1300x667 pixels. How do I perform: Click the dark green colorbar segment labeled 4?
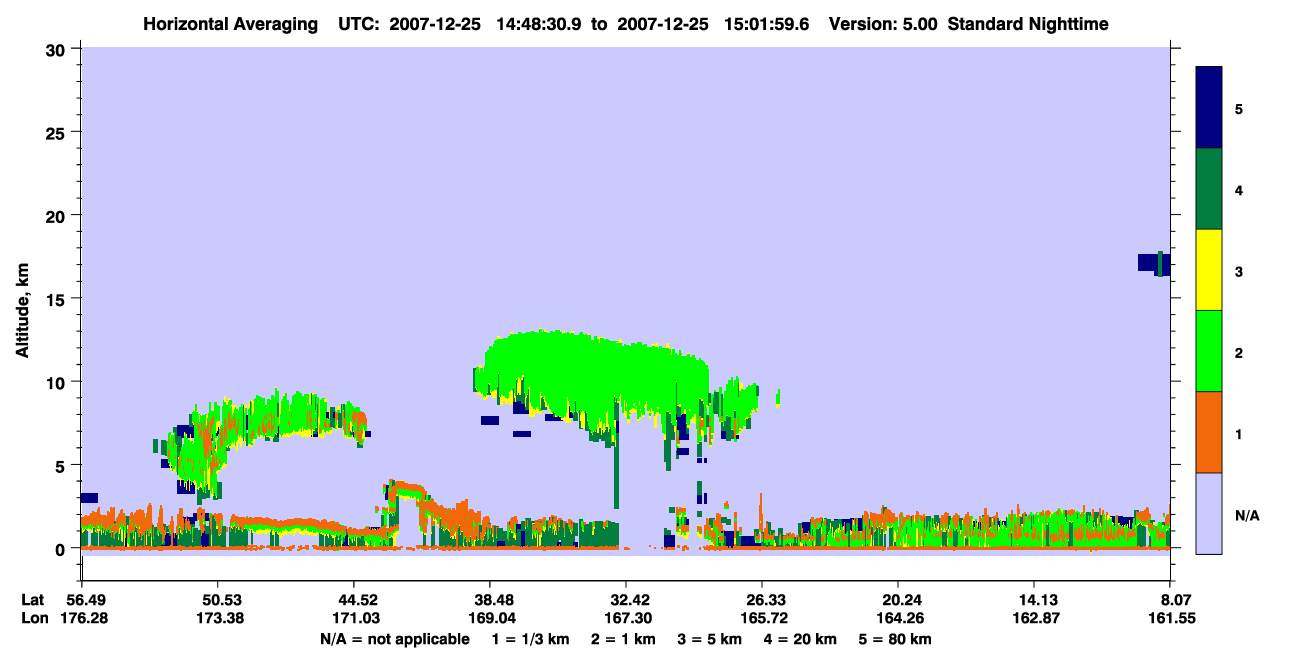[1209, 189]
